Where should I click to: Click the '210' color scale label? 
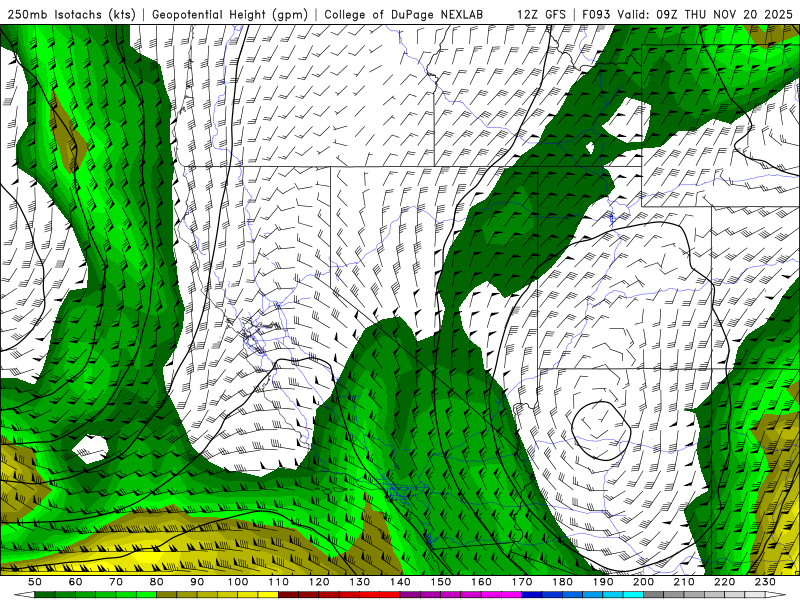click(684, 582)
